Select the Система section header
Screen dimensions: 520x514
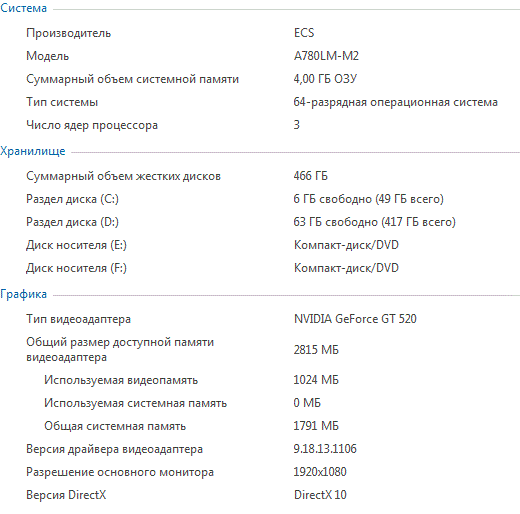point(23,8)
